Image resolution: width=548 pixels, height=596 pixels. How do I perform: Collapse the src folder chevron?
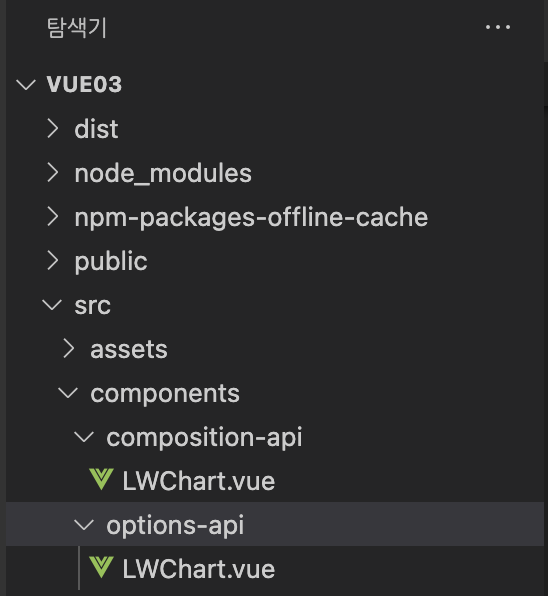point(52,305)
